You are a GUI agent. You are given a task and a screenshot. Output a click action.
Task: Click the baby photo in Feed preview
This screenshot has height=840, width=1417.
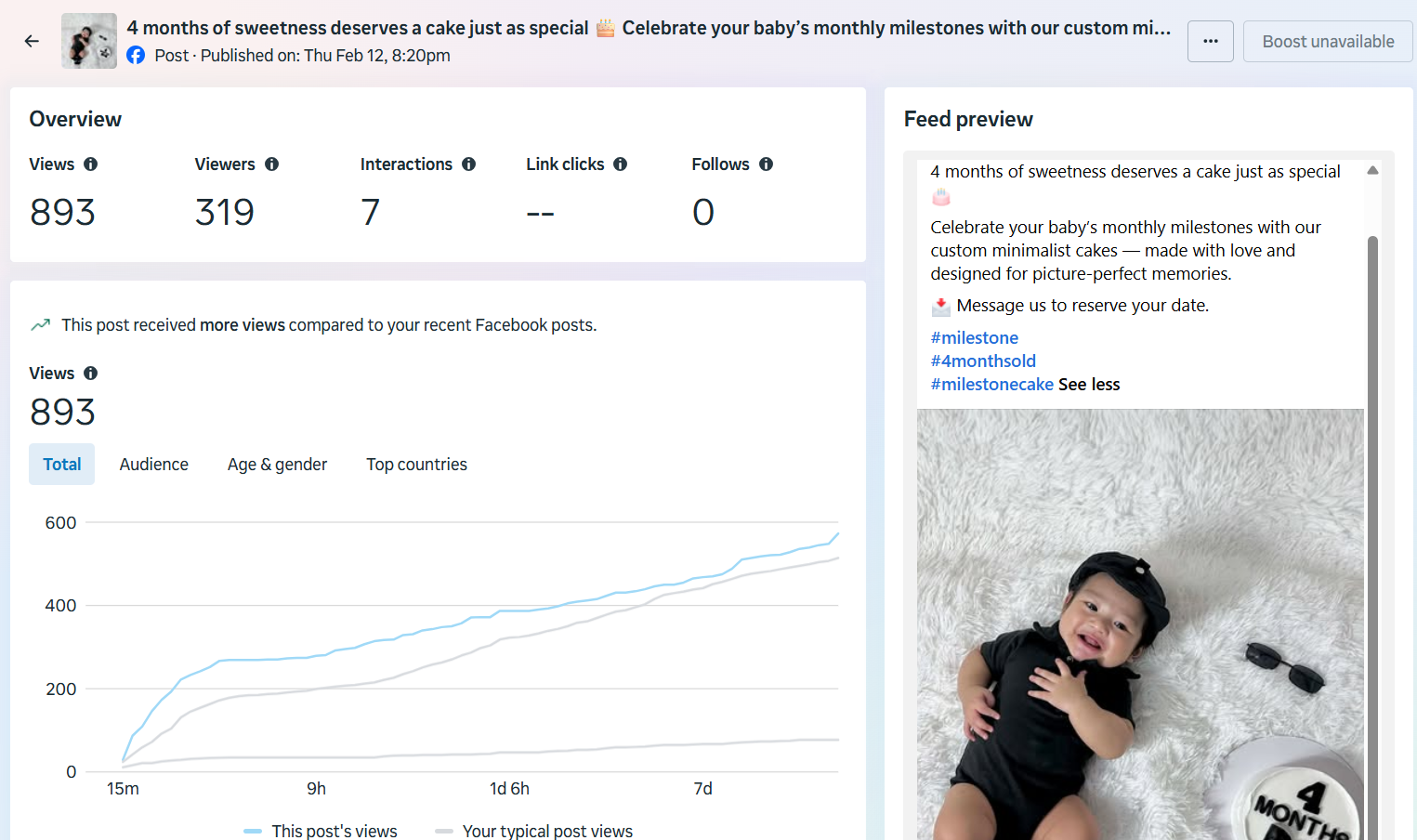pyautogui.click(x=1140, y=624)
